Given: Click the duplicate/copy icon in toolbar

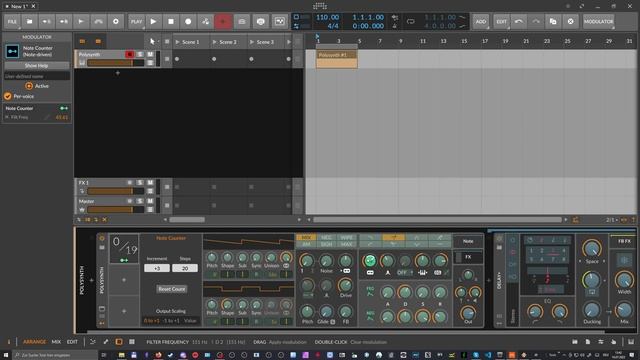Looking at the screenshot, I should point(553,21).
